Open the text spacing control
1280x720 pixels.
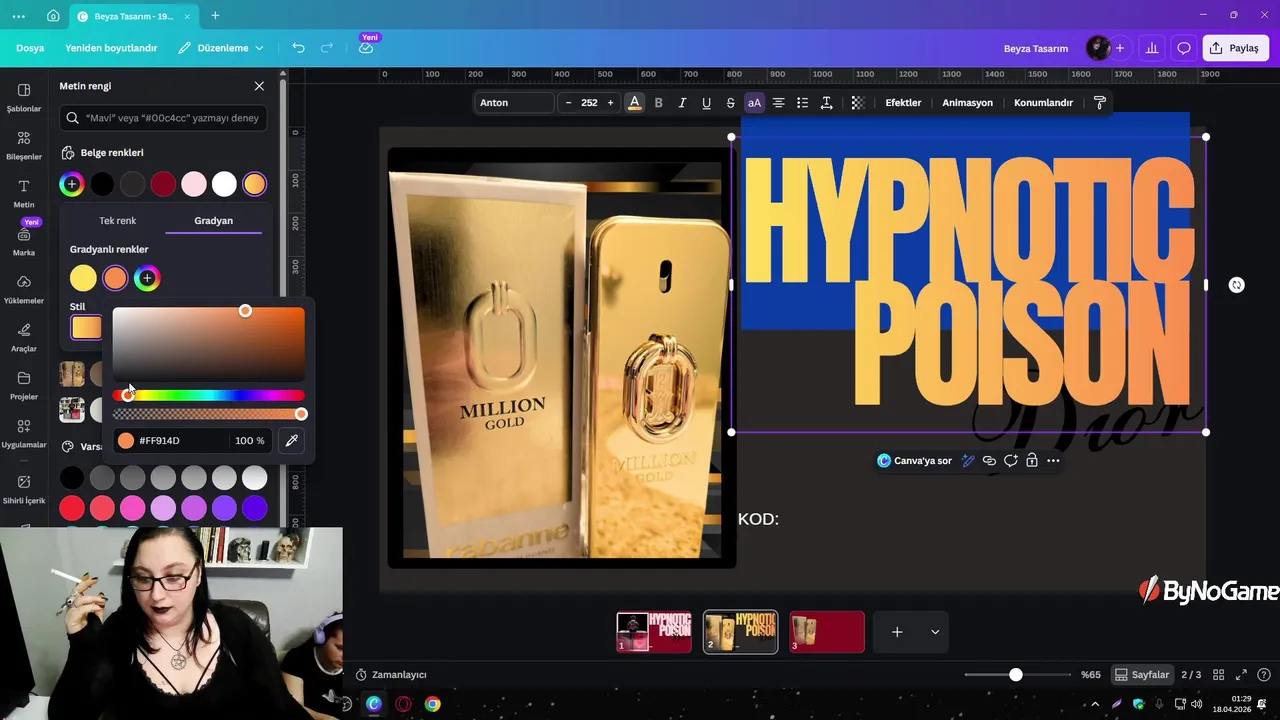pos(826,103)
